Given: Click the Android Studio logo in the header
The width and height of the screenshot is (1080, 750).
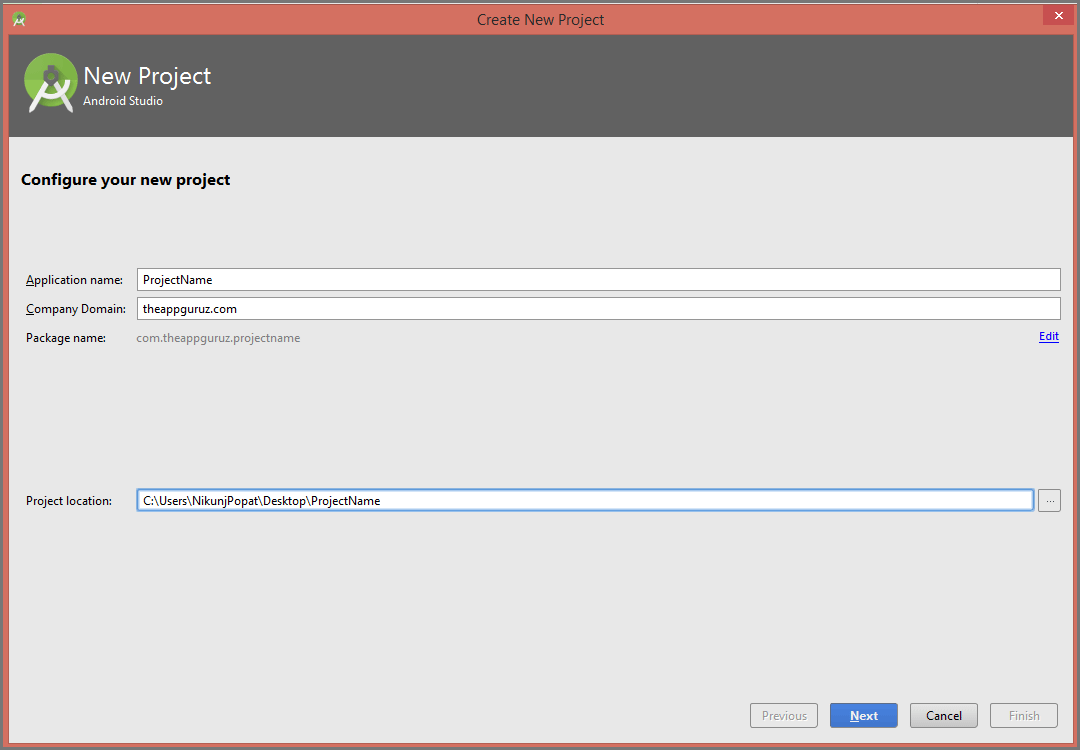Looking at the screenshot, I should point(50,83).
